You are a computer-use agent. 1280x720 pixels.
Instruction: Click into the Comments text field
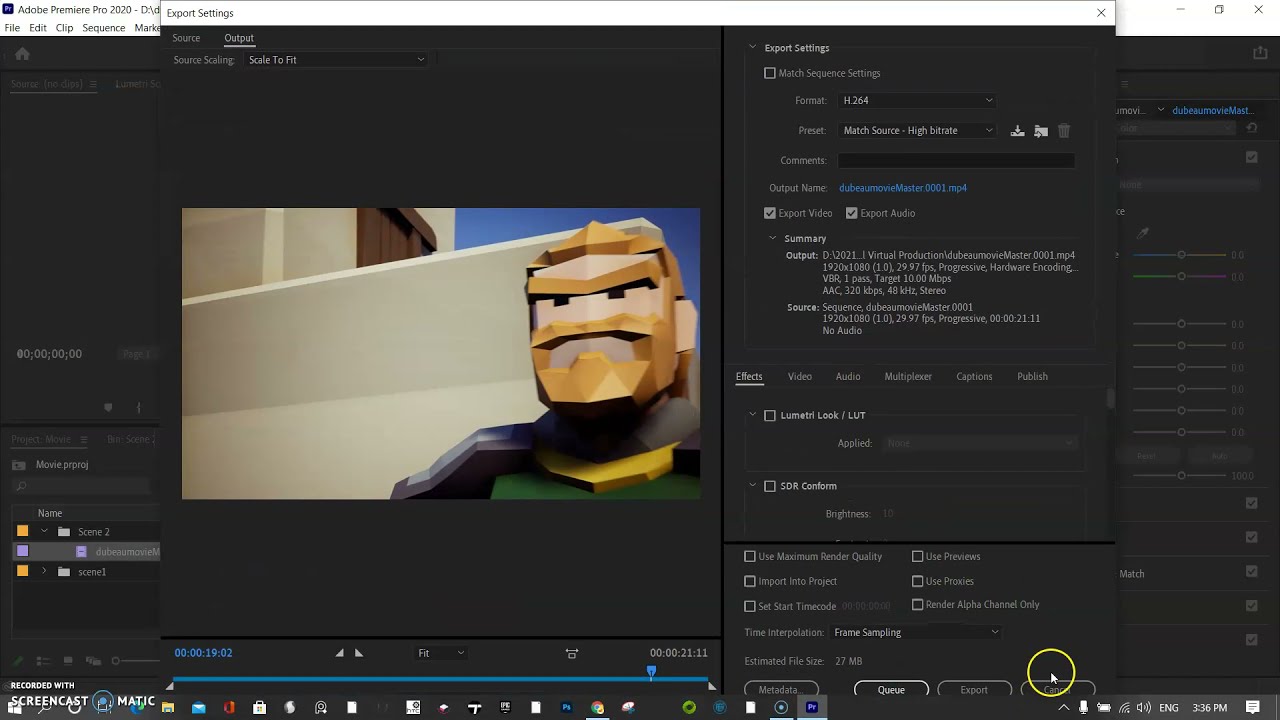point(956,161)
